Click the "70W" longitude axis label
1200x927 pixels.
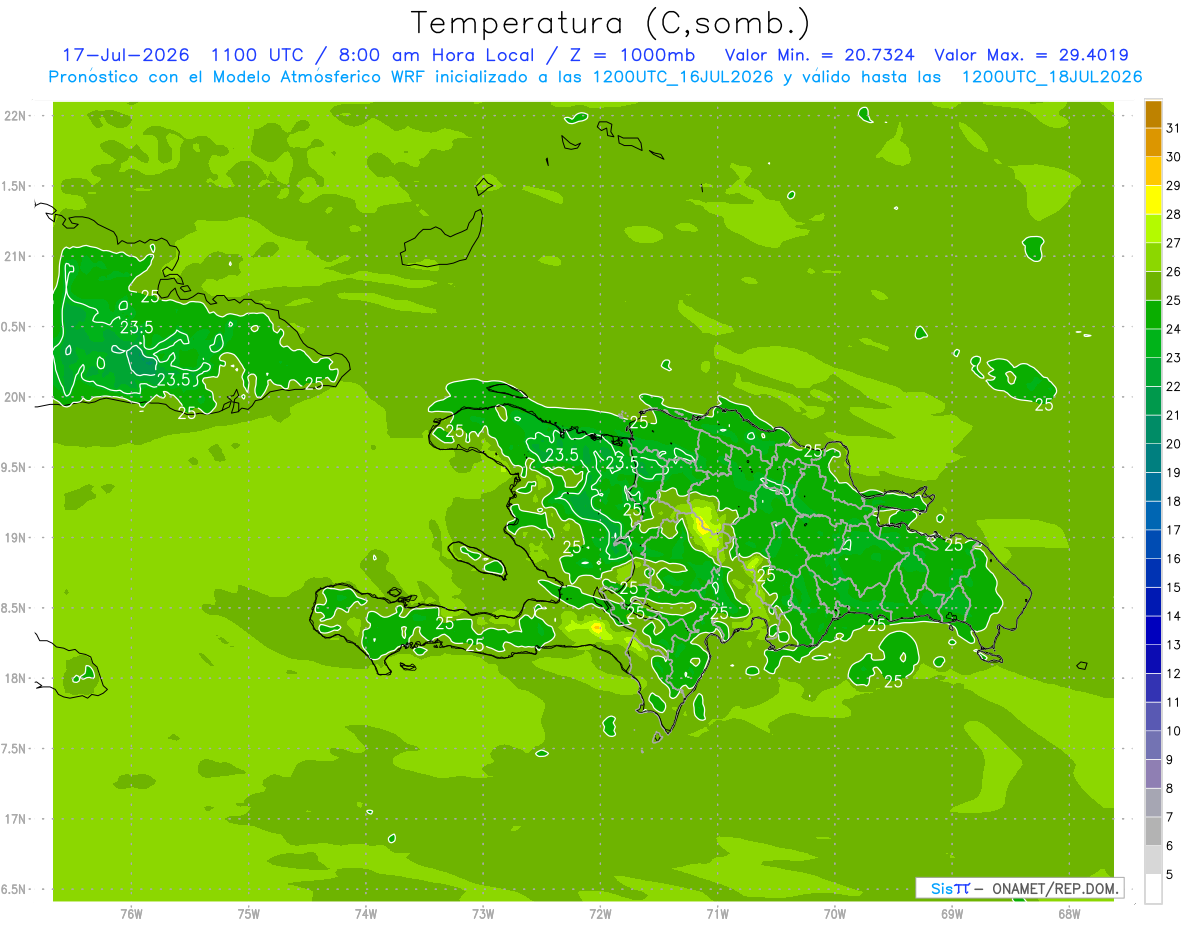pyautogui.click(x=835, y=913)
